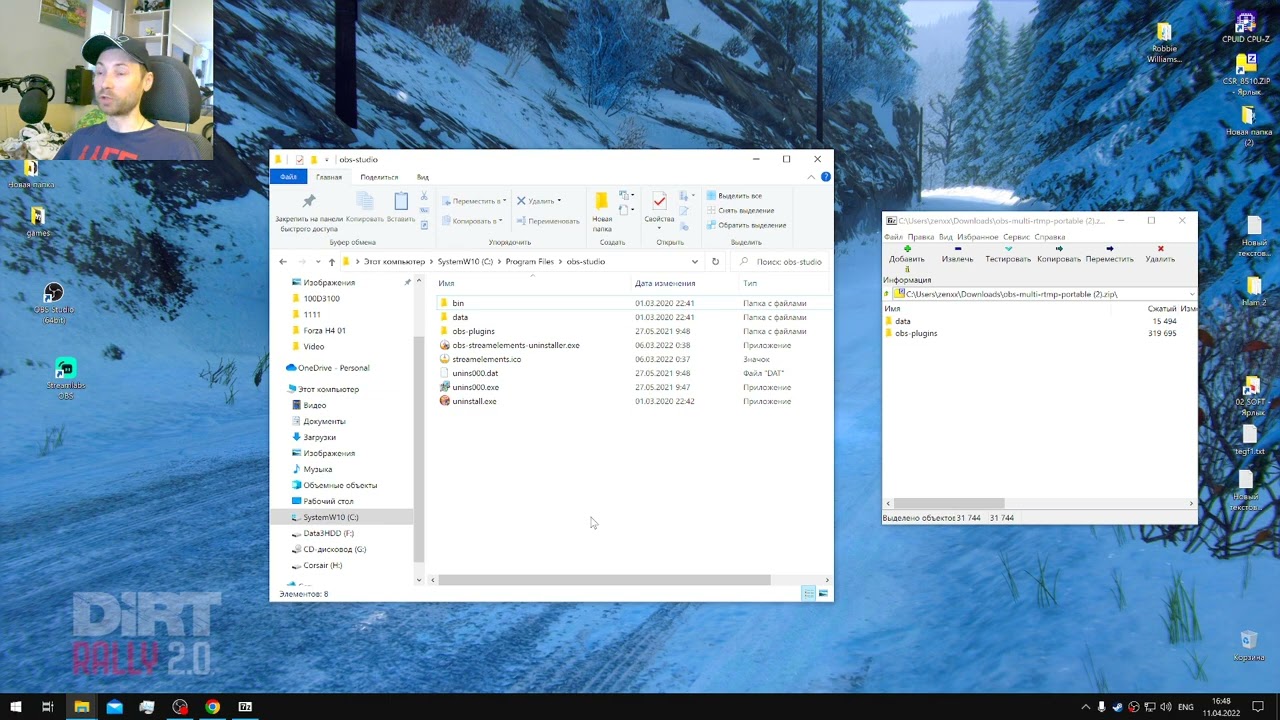Open 7-Zip path bar dropdown
Image resolution: width=1280 pixels, height=720 pixels.
click(x=1192, y=294)
